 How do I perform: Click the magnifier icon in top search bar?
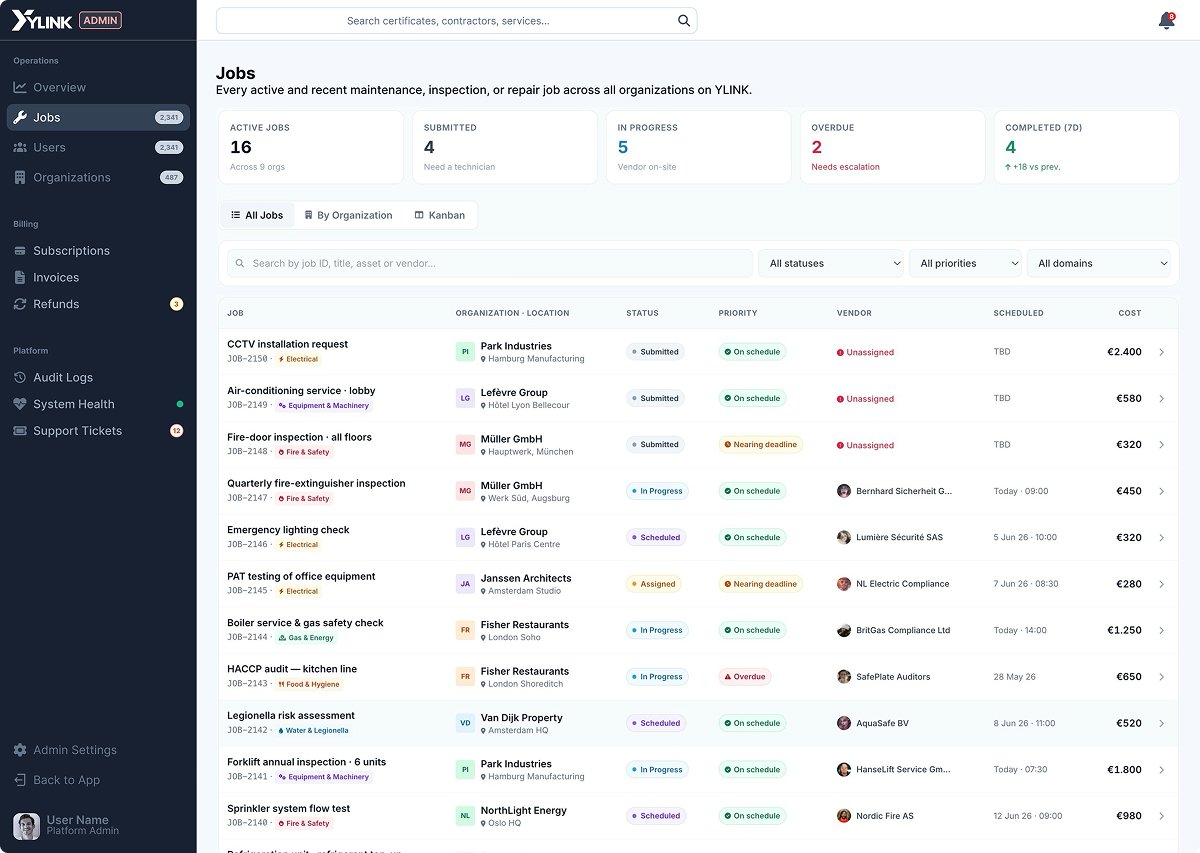(684, 21)
